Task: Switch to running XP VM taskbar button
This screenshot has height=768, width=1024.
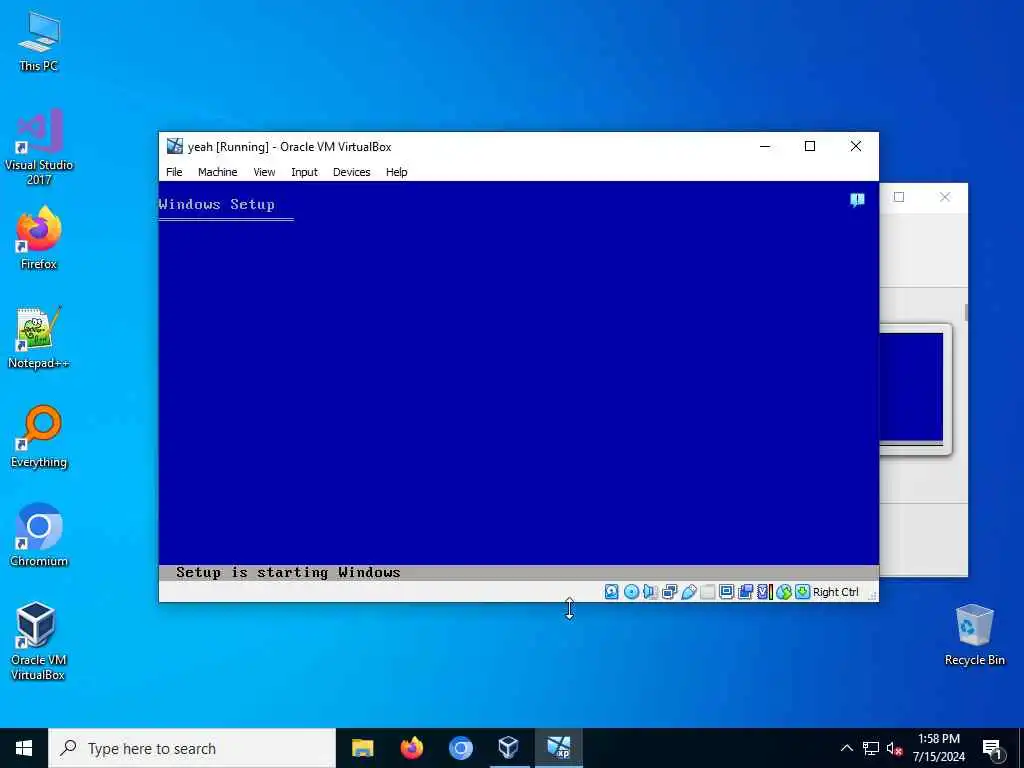Action: (x=558, y=748)
